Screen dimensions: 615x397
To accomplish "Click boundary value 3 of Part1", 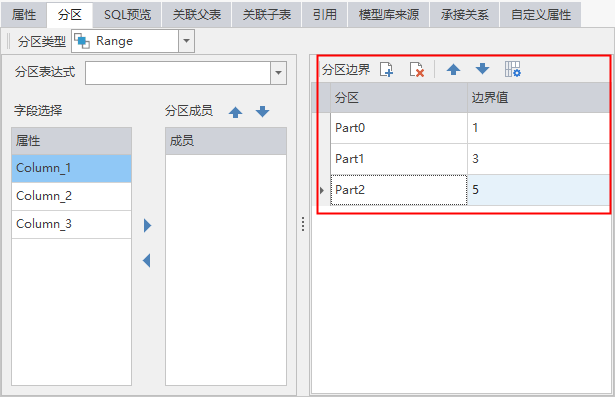I will [x=538, y=159].
